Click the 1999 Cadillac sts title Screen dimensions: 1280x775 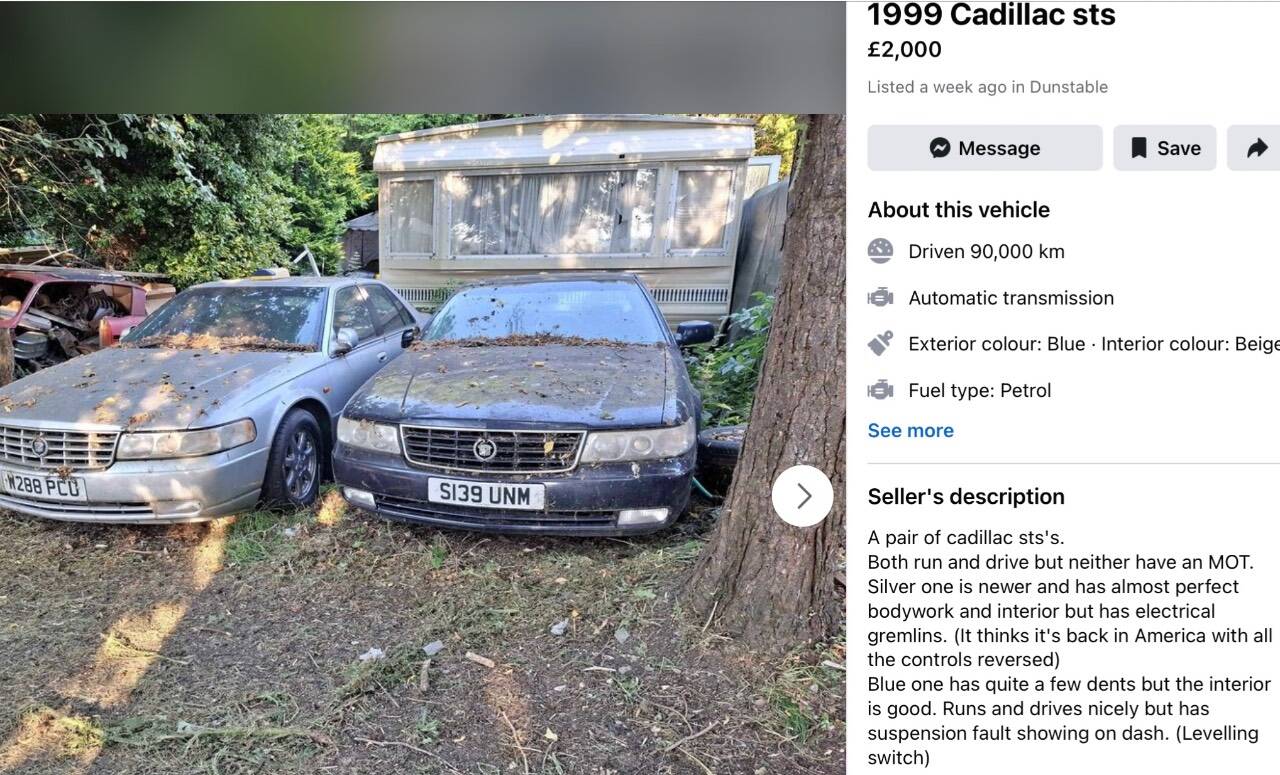coord(991,15)
